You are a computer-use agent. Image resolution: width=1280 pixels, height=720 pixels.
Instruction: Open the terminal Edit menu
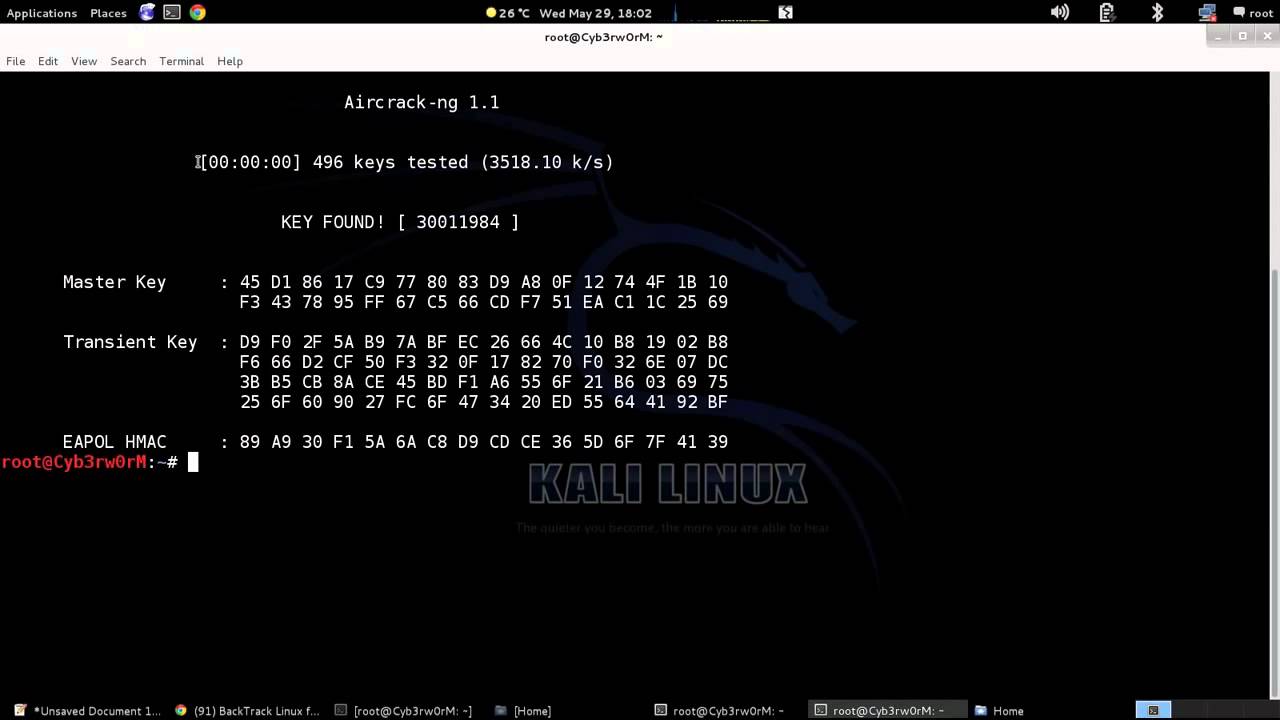(48, 61)
